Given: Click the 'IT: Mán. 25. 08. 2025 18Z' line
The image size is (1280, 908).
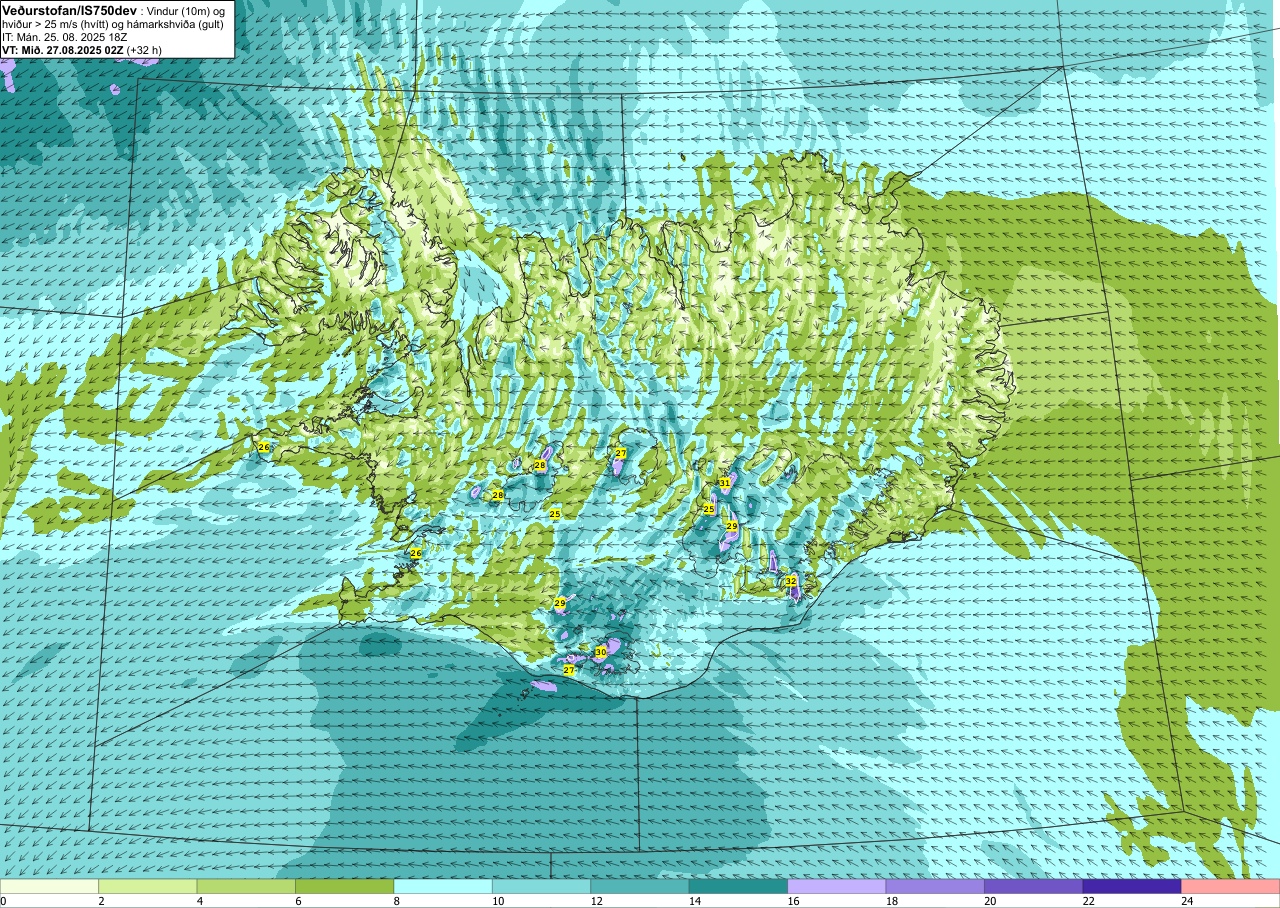Looking at the screenshot, I should coord(62,37).
